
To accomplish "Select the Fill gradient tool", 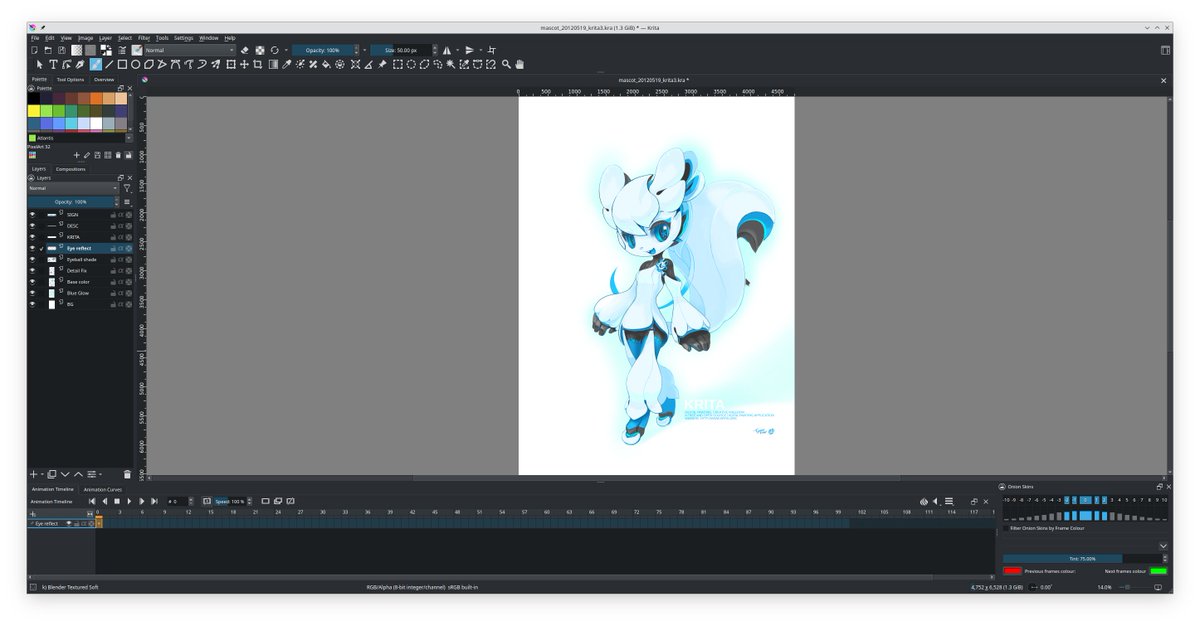I will click(x=274, y=63).
